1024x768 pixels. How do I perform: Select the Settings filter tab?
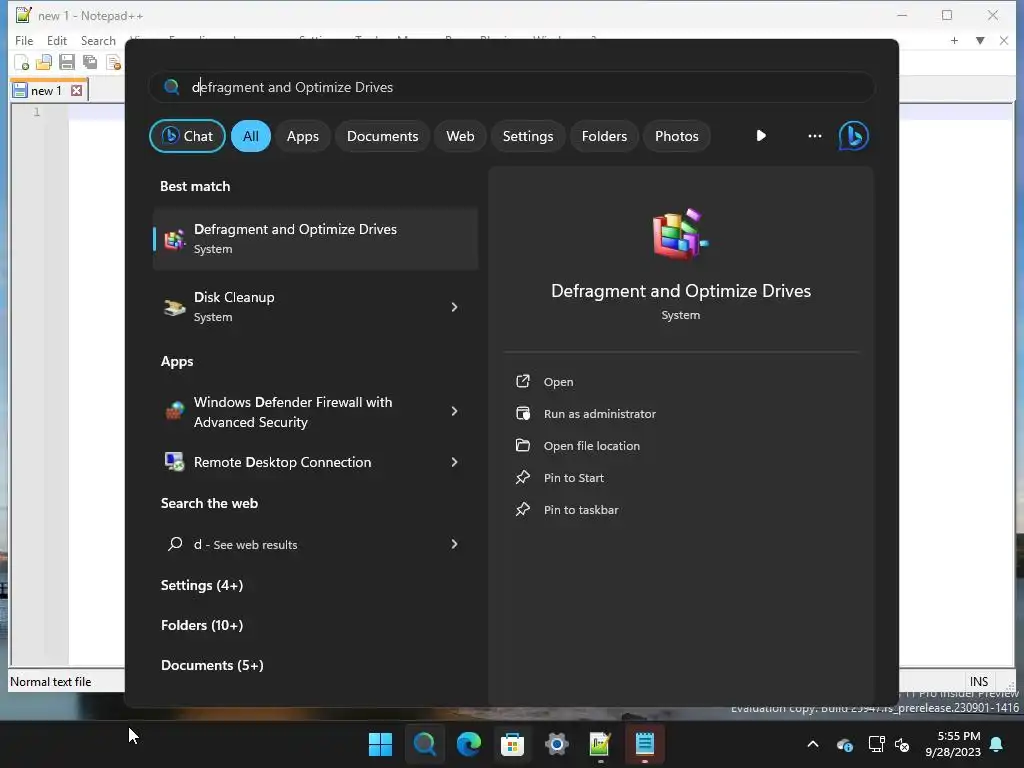click(x=528, y=136)
